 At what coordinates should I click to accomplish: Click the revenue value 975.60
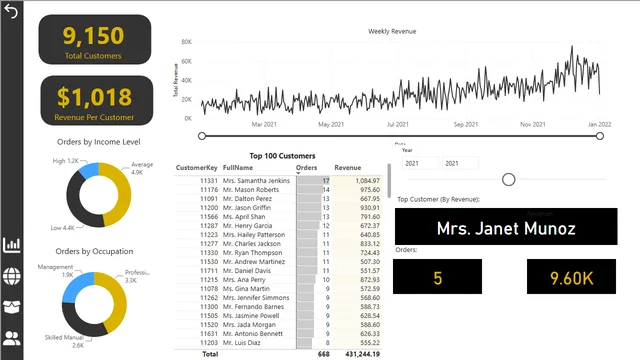click(370, 190)
